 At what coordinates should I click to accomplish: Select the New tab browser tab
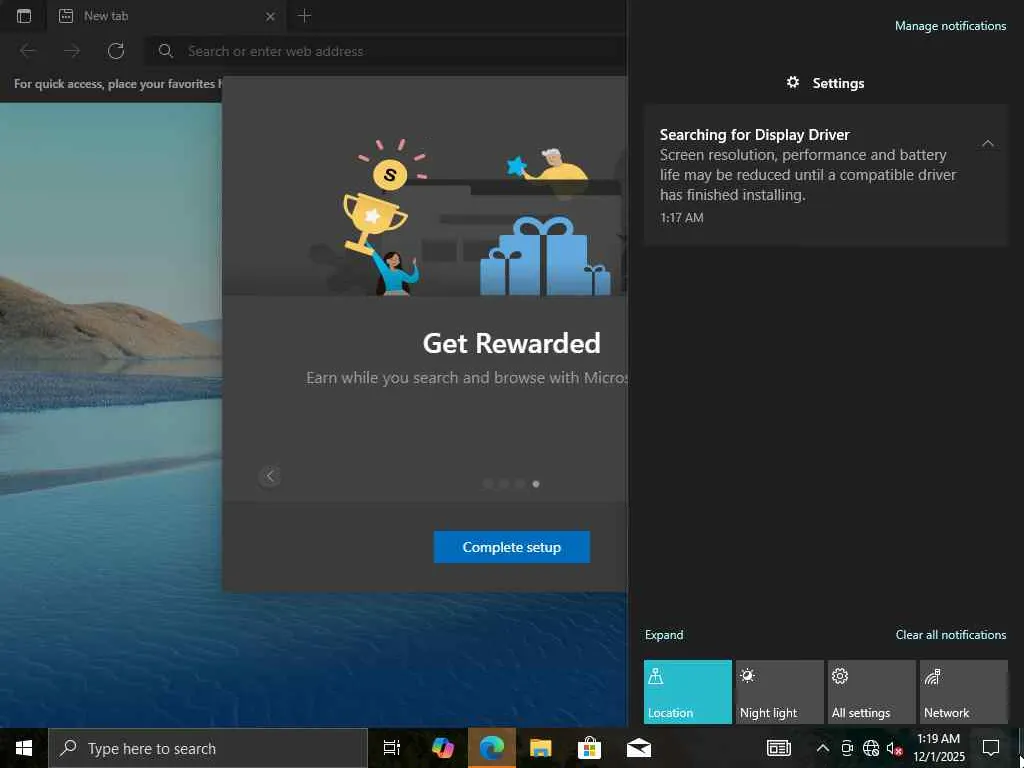[165, 16]
